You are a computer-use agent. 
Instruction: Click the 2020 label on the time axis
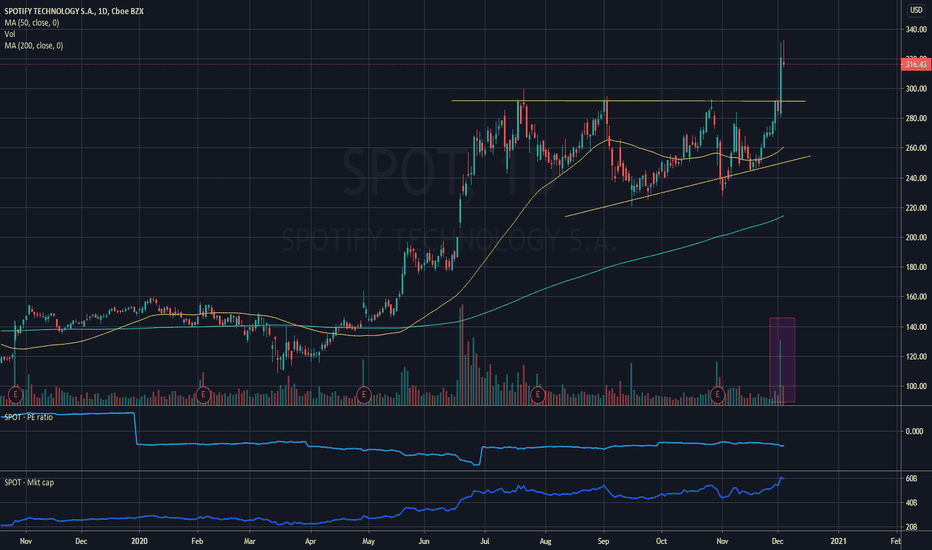click(139, 541)
